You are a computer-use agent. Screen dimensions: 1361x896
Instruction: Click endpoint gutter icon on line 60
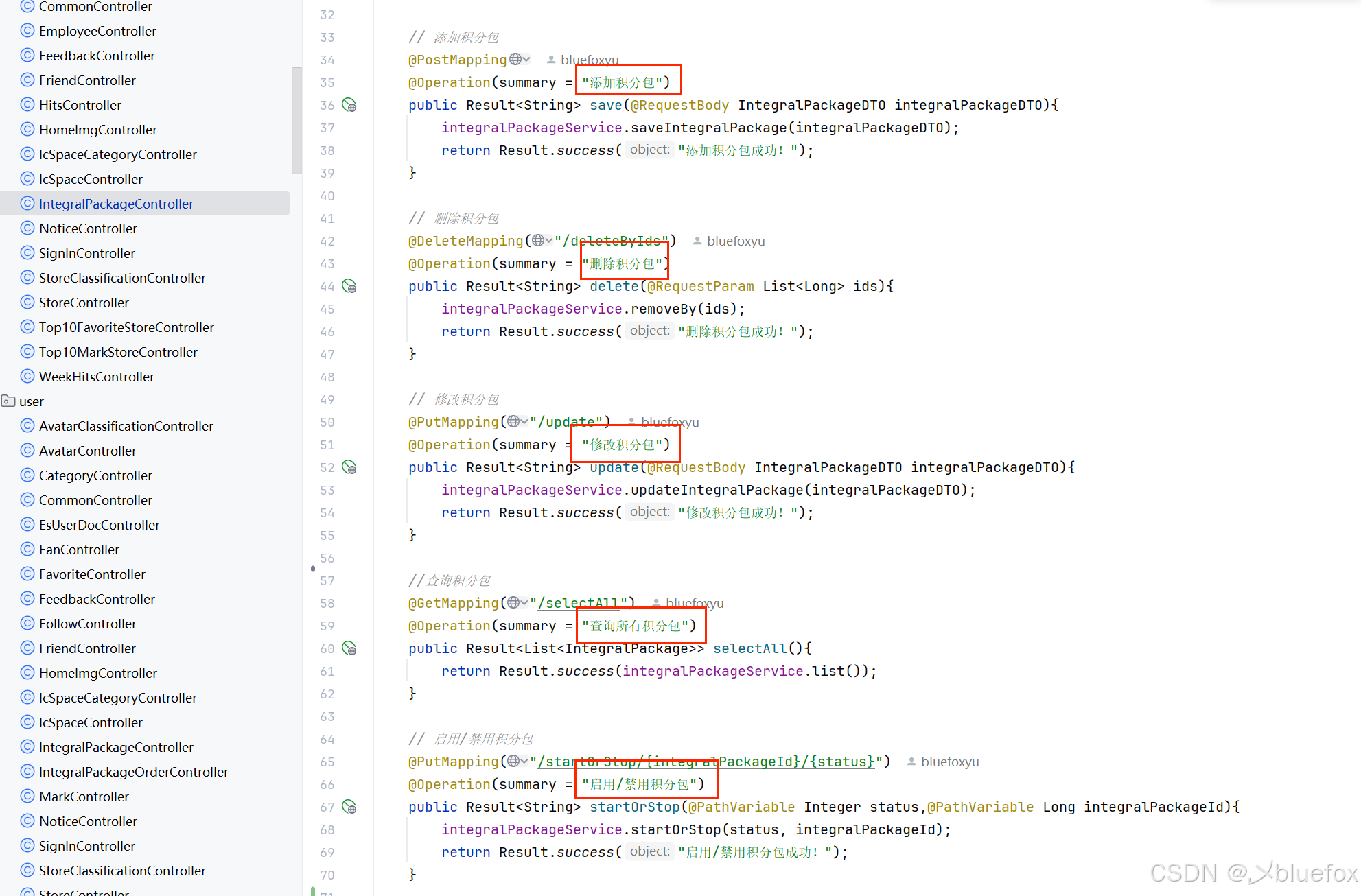pyautogui.click(x=349, y=648)
